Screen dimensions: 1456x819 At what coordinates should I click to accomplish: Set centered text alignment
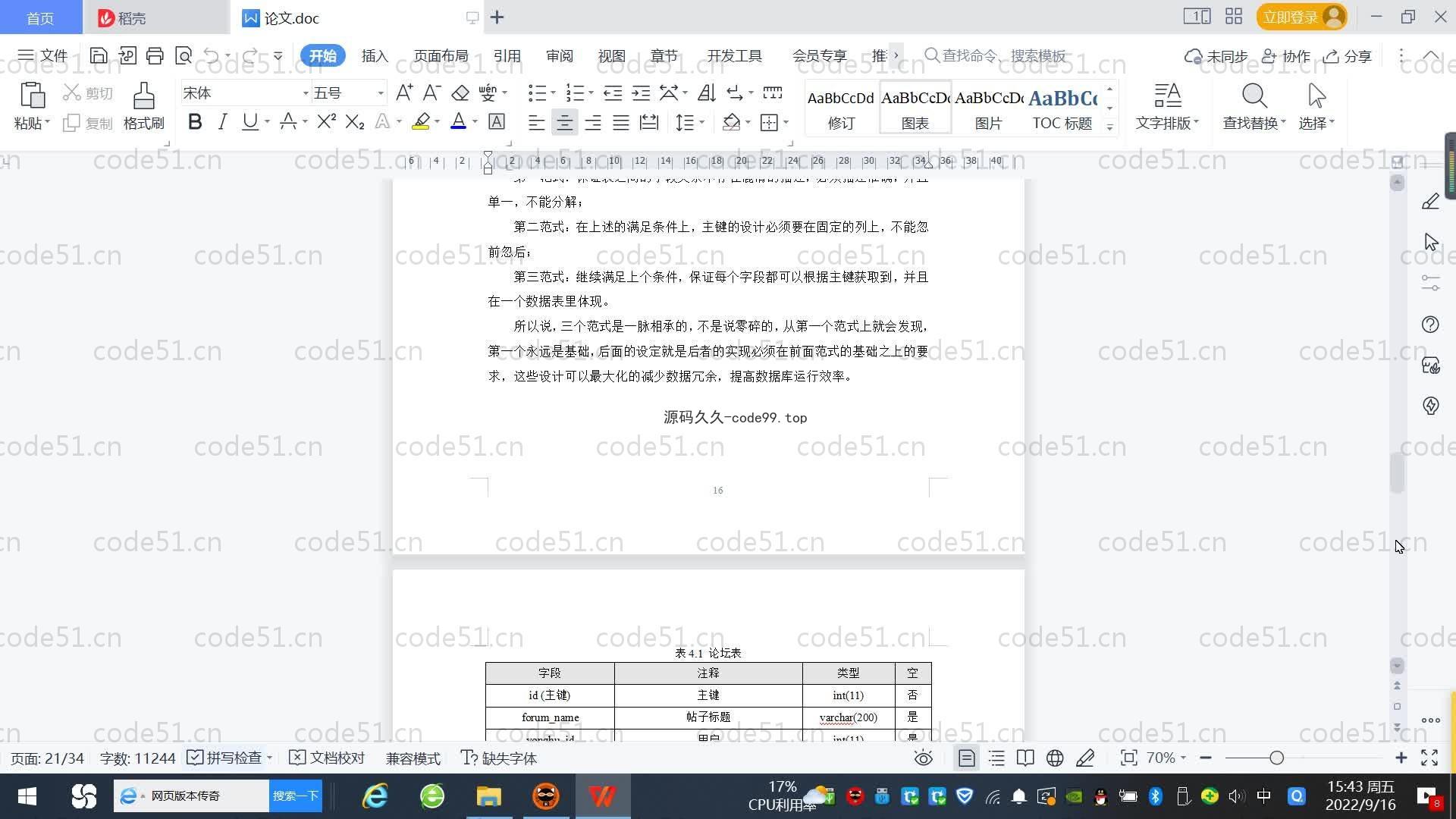[x=564, y=122]
